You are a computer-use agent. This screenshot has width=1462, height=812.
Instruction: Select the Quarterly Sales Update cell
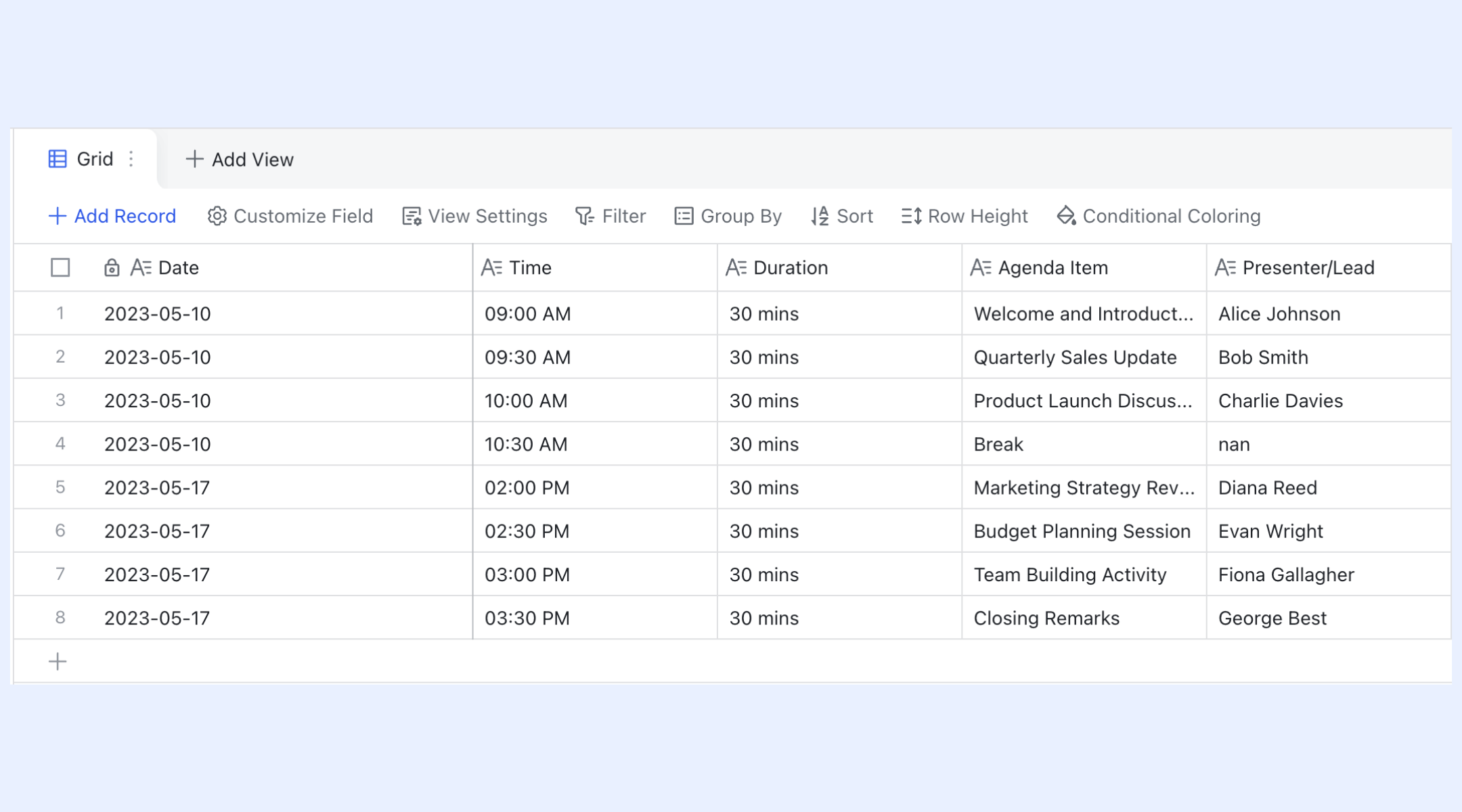coord(1084,357)
